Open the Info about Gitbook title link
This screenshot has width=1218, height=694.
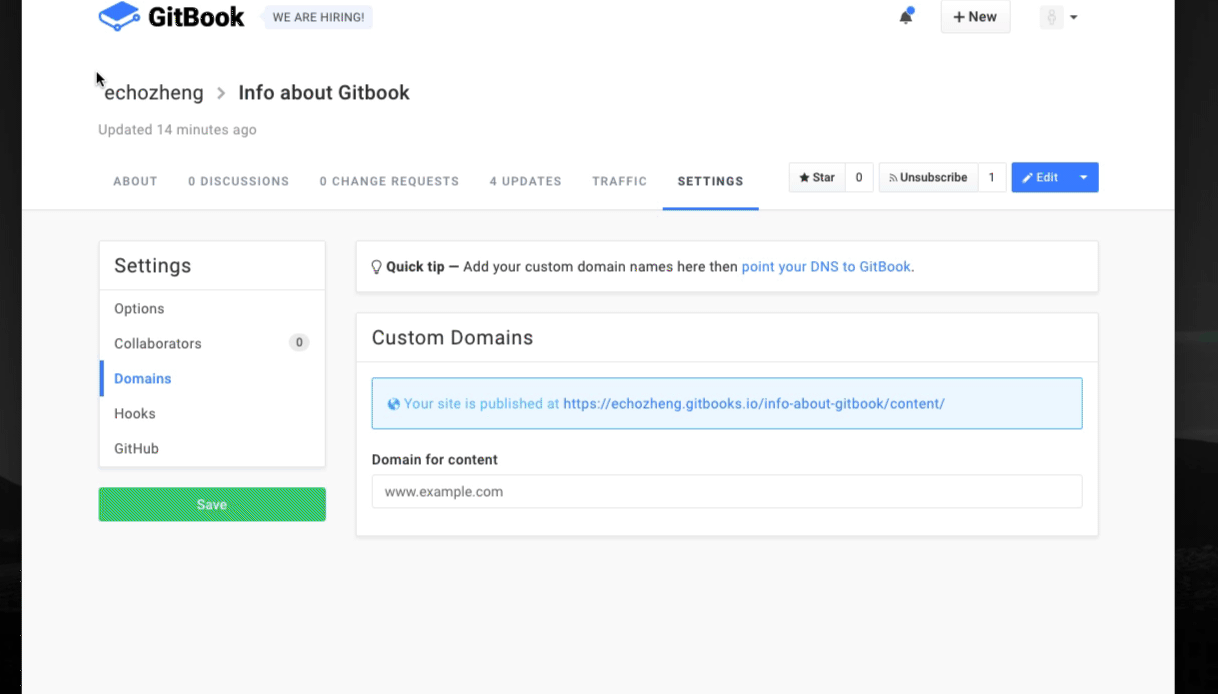tap(324, 93)
